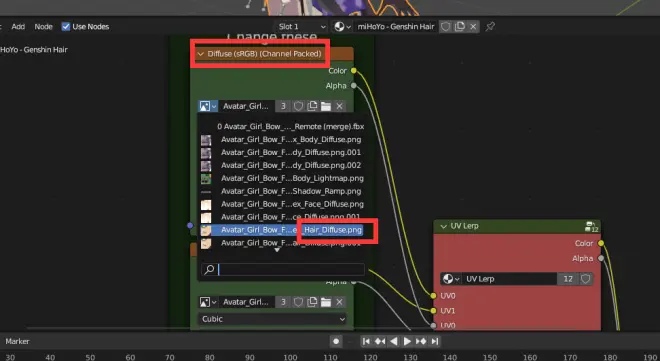Choose the Body_Lightmap.png image from list

click(282, 178)
